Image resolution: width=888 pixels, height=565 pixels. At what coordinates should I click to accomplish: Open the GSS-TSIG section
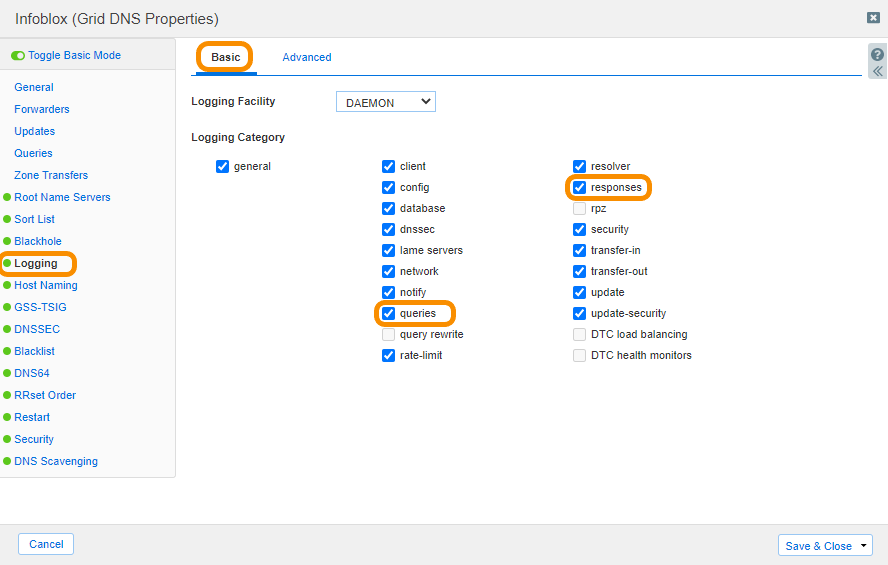pos(40,307)
